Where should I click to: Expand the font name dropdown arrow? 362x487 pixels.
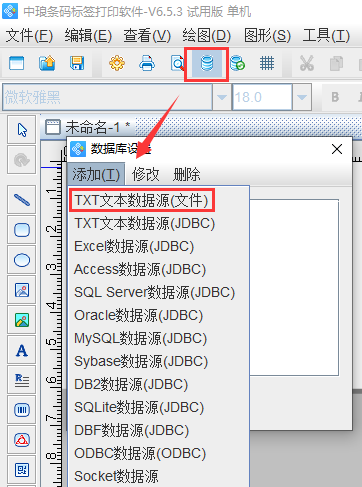click(222, 97)
